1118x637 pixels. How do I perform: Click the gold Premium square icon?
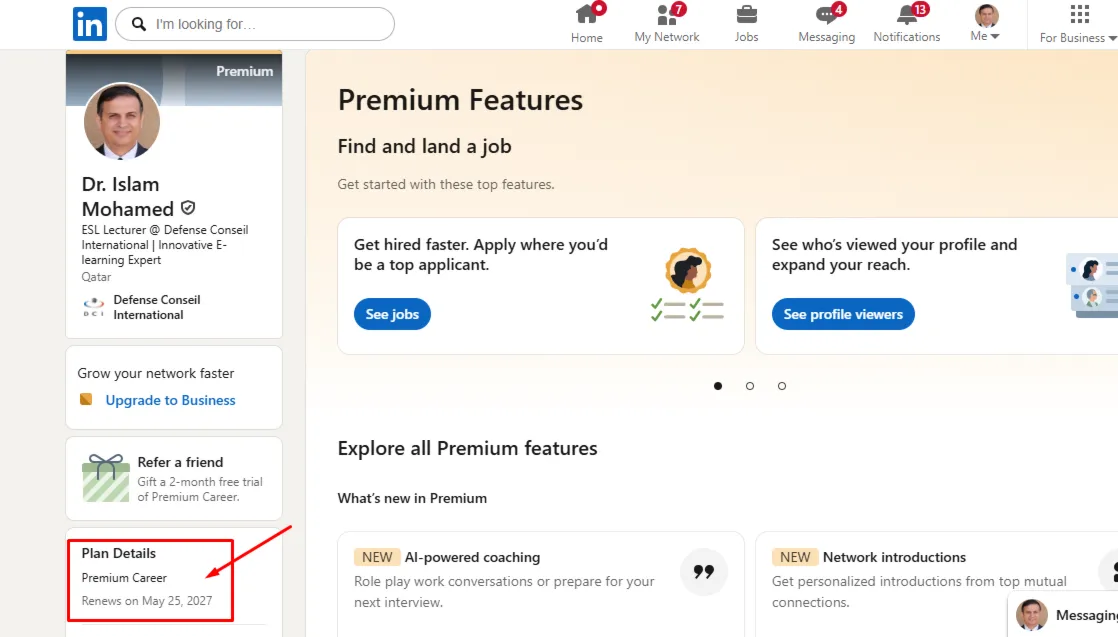point(86,399)
